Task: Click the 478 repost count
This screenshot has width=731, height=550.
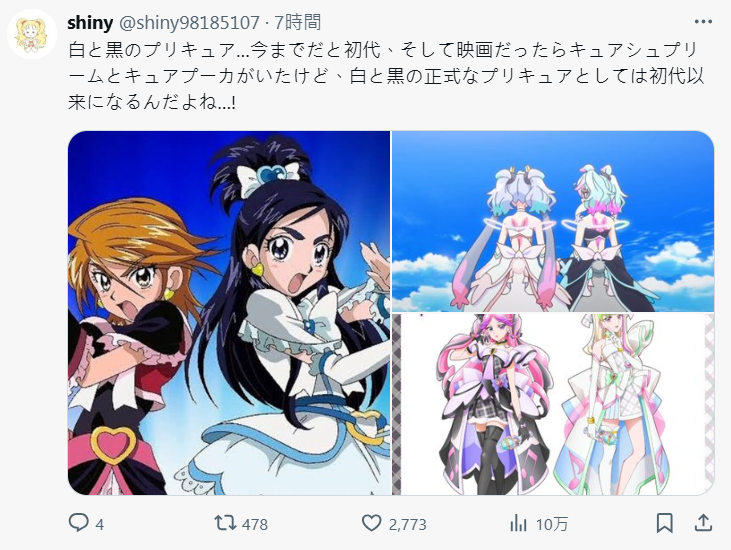Action: [255, 524]
